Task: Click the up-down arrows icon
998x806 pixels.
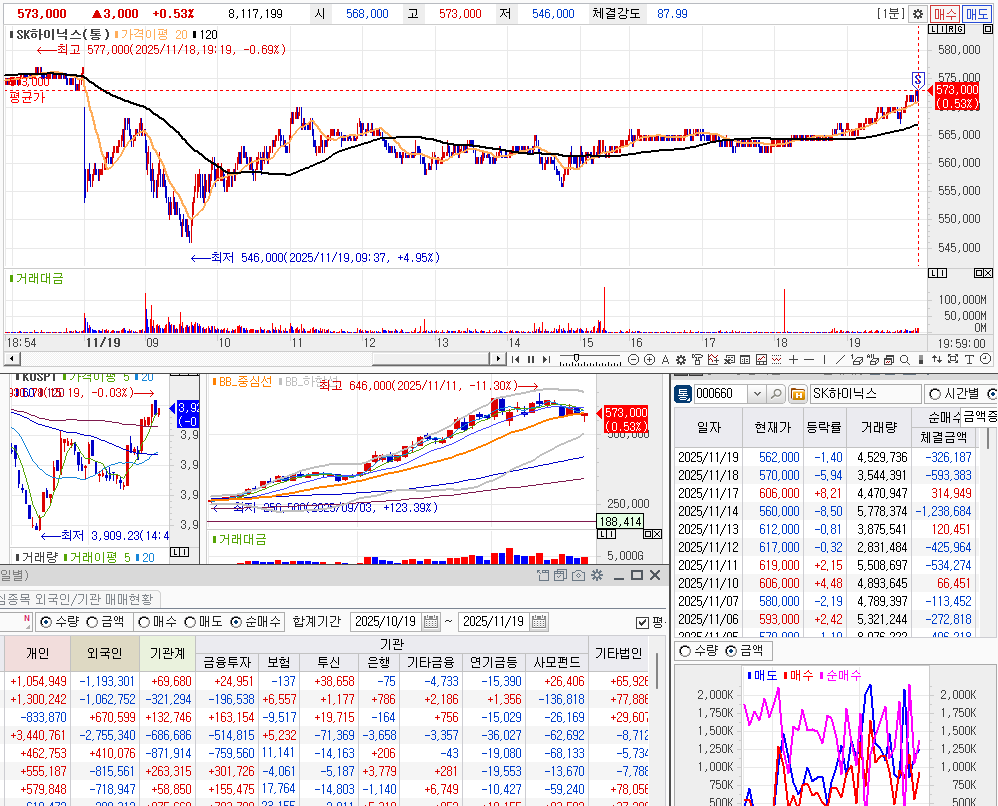Action: pyautogui.click(x=937, y=360)
